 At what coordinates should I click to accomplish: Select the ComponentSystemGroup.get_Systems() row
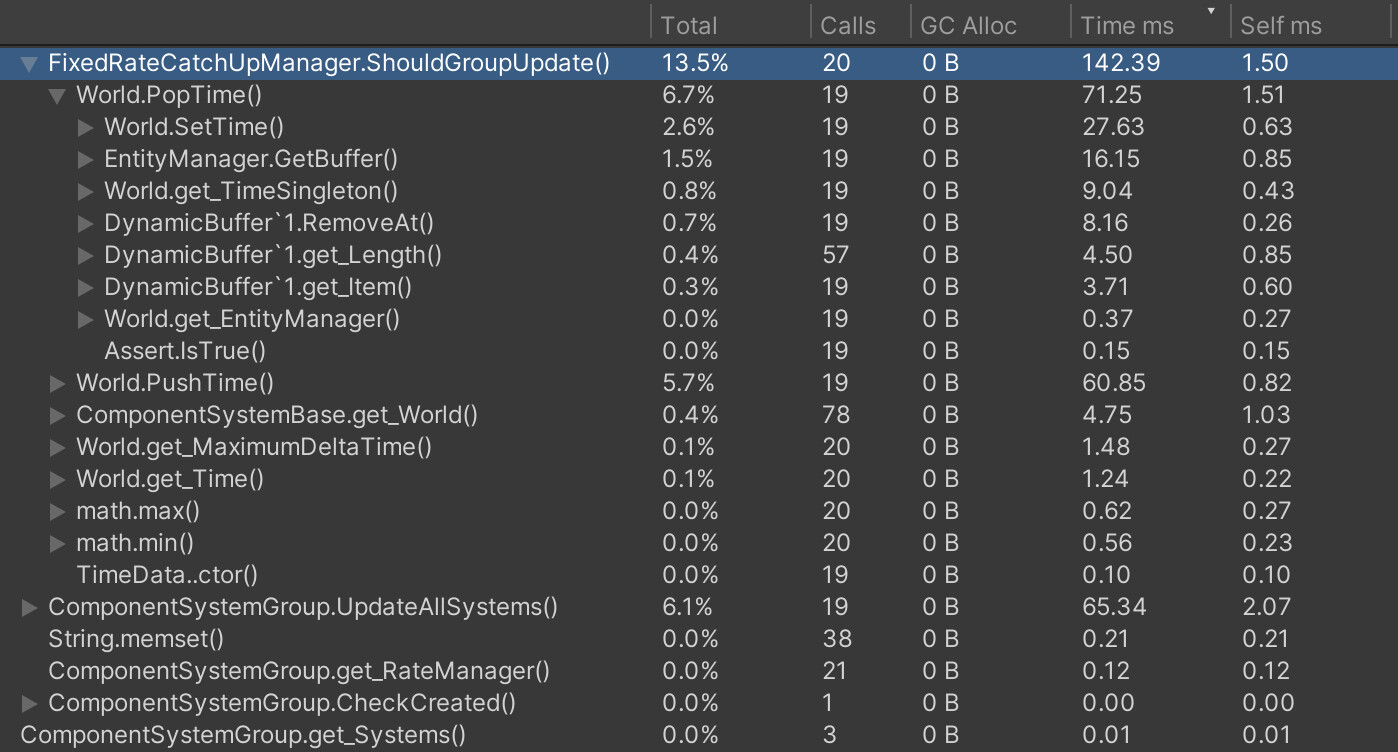point(699,736)
